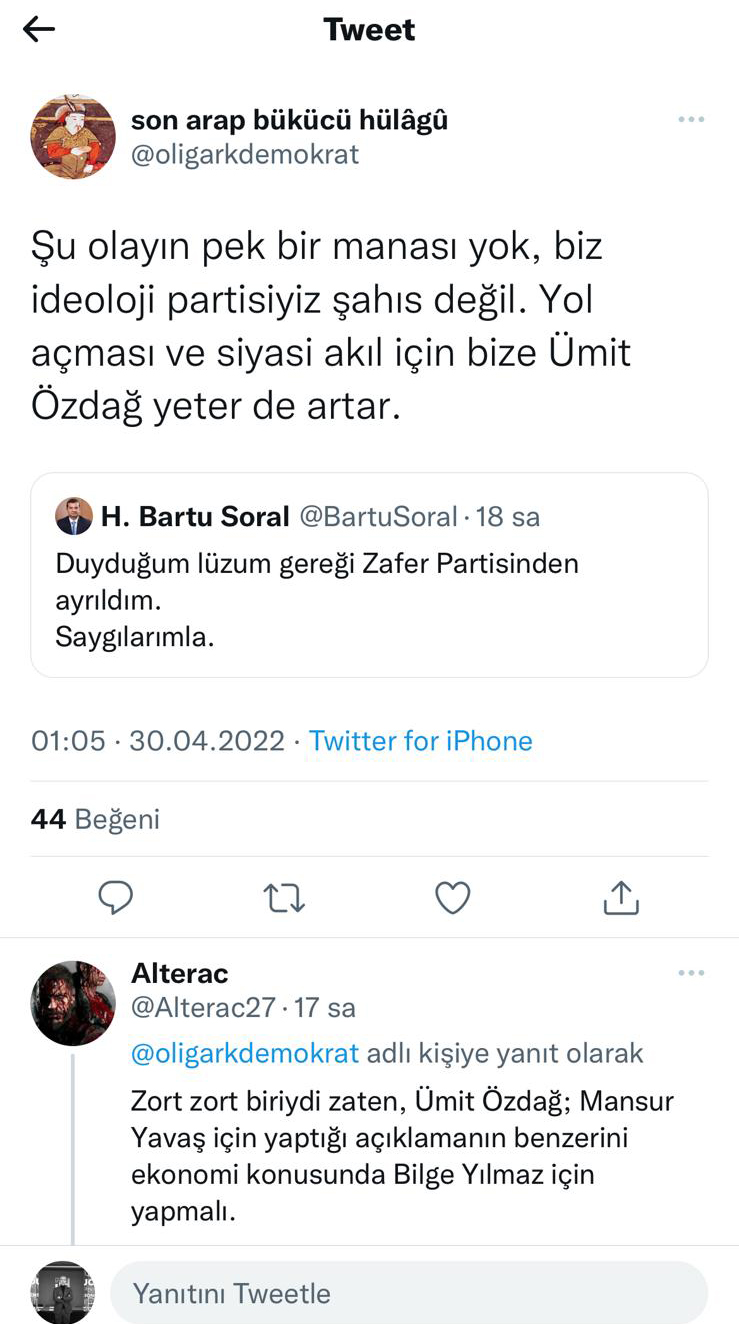Tap H. Bartu Soral's small avatar
739x1324 pixels.
pyautogui.click(x=74, y=516)
